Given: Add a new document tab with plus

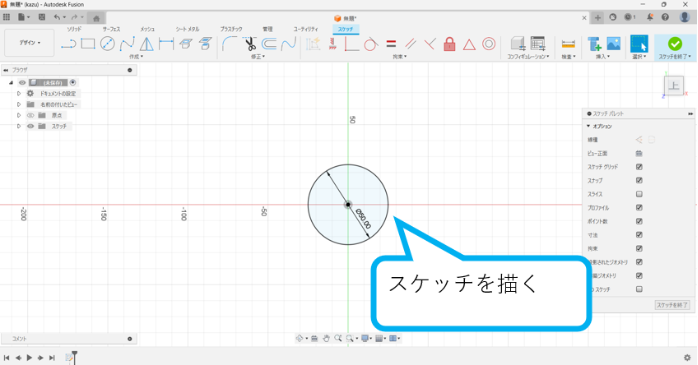Looking at the screenshot, I should pyautogui.click(x=598, y=18).
